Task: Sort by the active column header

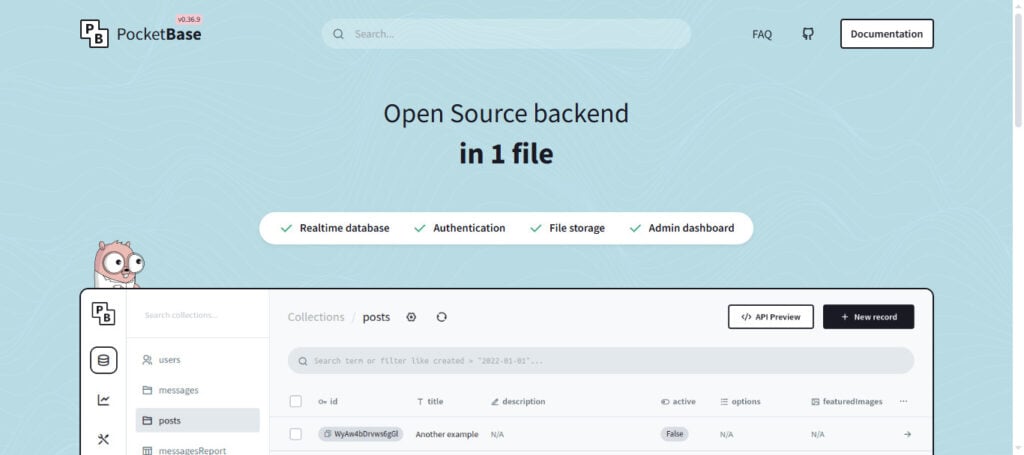Action: tap(678, 401)
